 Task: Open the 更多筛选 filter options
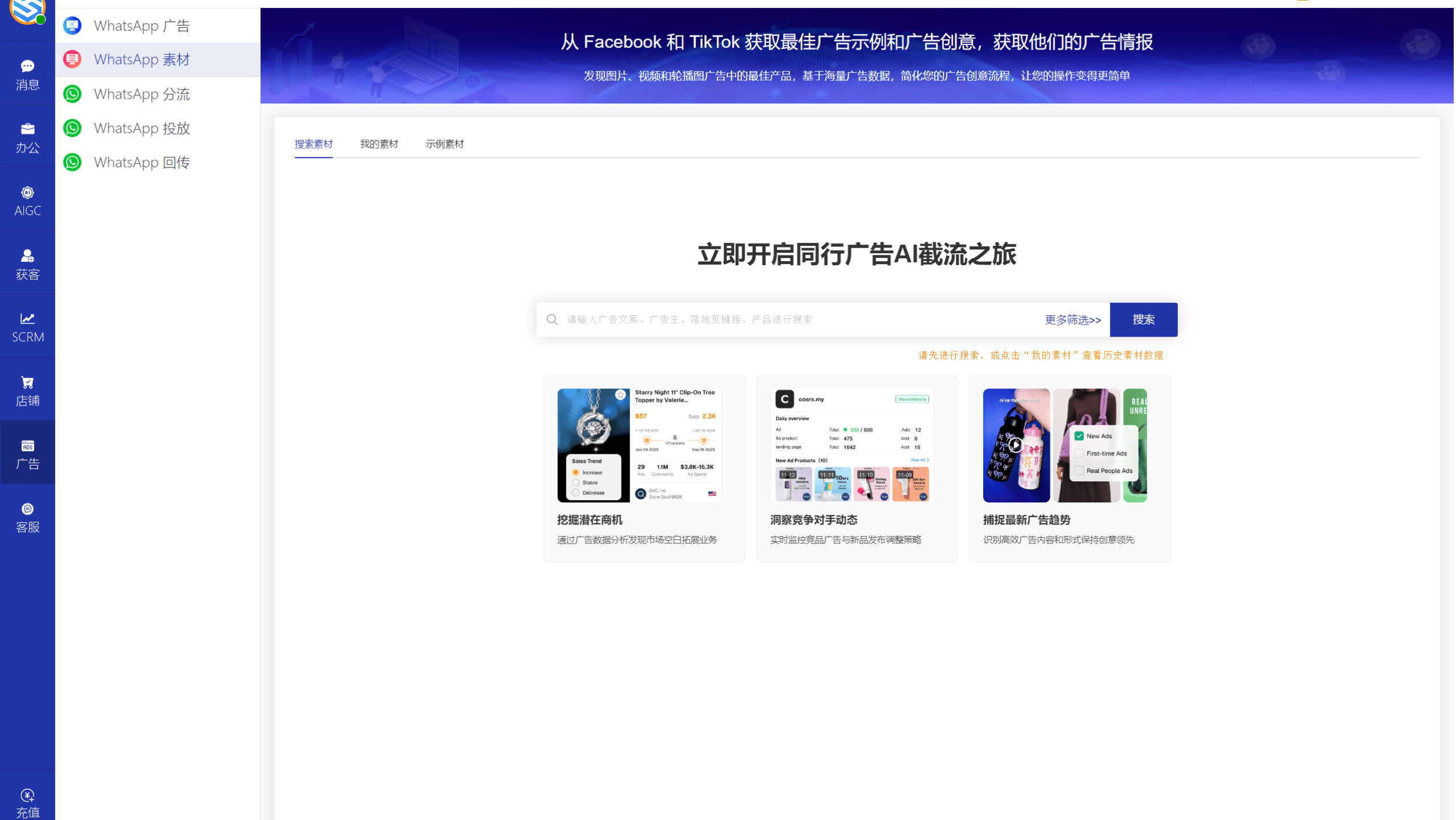click(1072, 320)
